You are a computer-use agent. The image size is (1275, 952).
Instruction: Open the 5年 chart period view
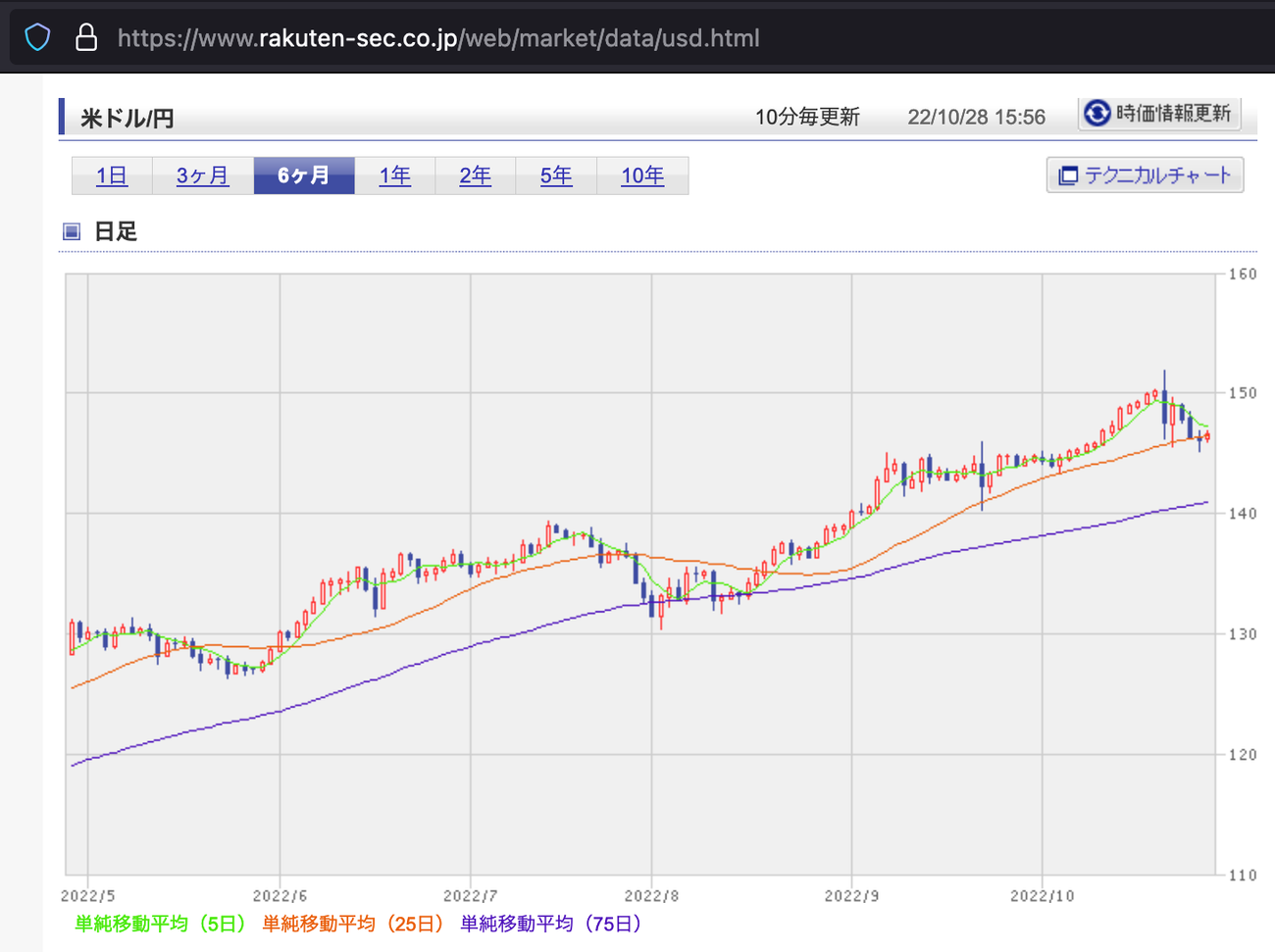(556, 175)
